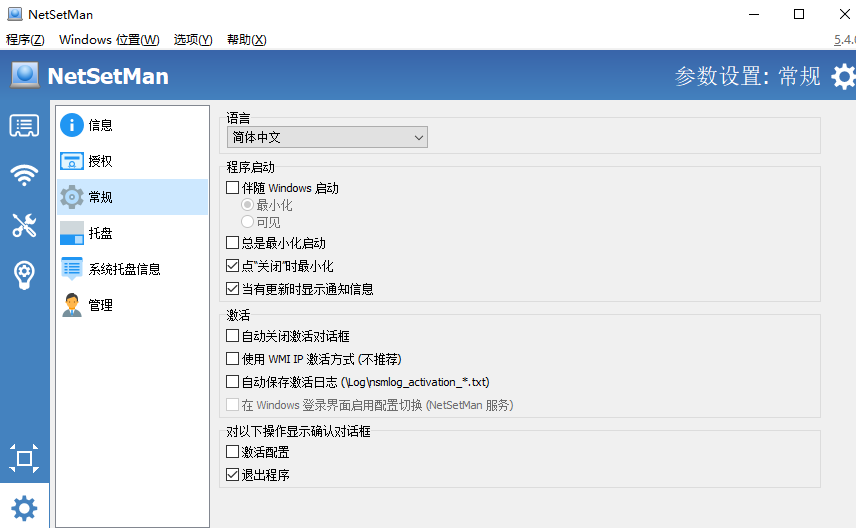Uncheck 当有更新时显示通知信息
856x528 pixels.
click(x=233, y=289)
